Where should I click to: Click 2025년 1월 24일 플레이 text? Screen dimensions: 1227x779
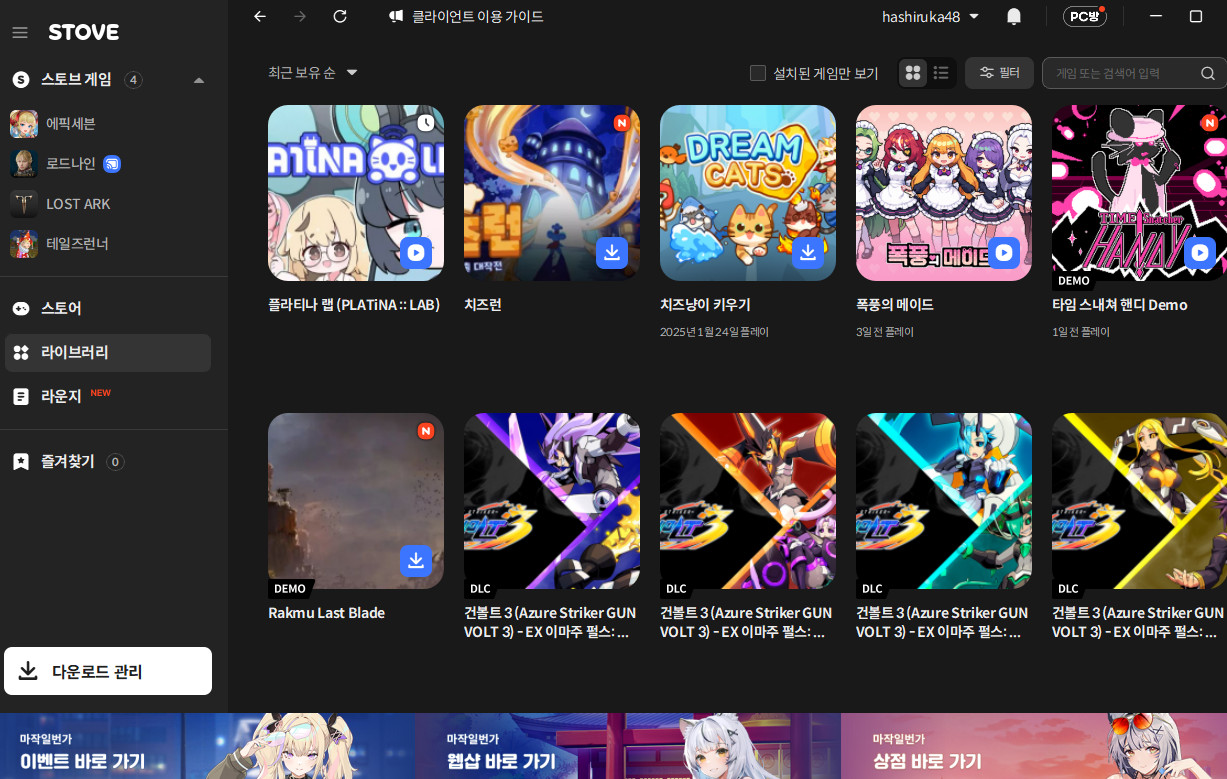pos(714,332)
